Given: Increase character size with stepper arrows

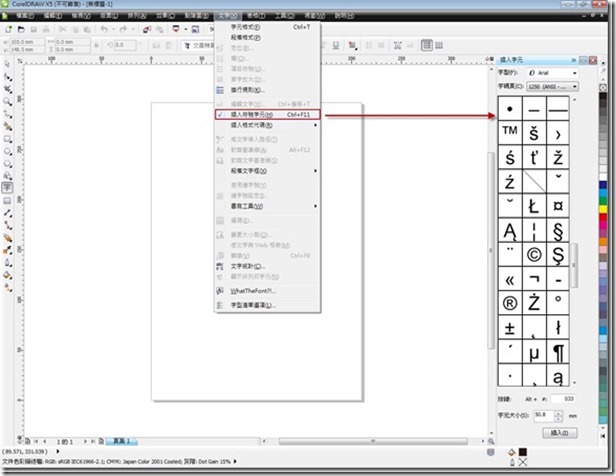Looking at the screenshot, I should (x=559, y=413).
